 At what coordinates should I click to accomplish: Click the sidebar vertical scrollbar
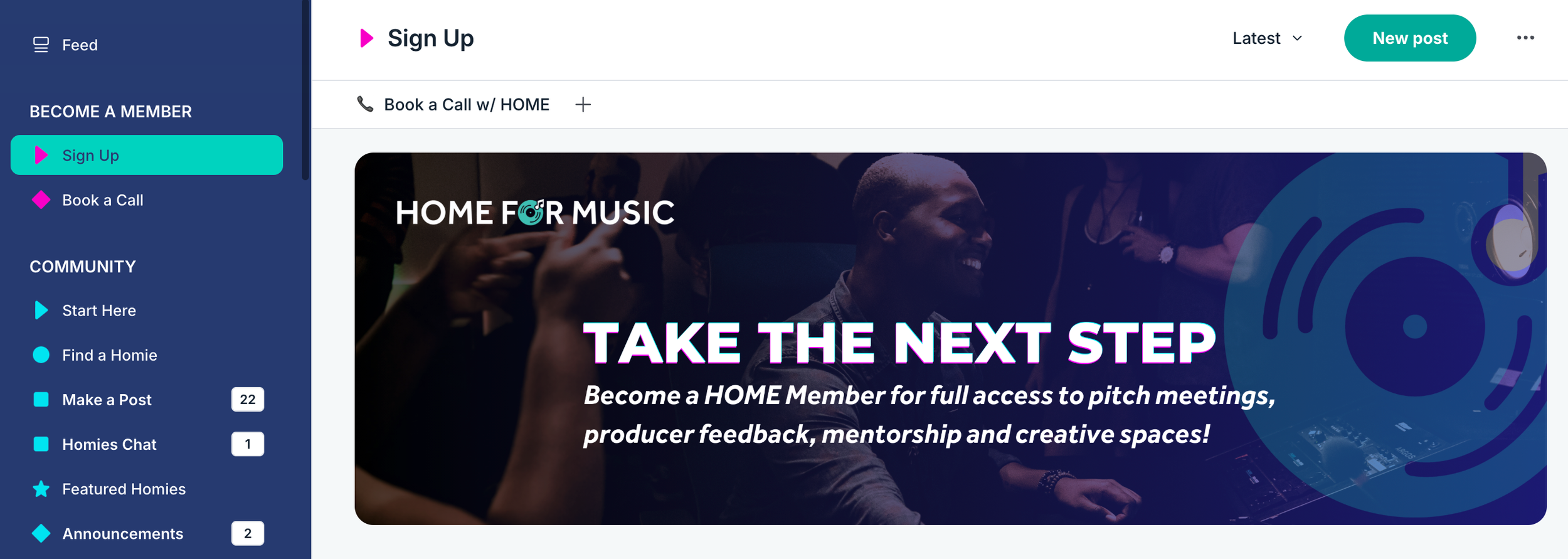[x=305, y=90]
